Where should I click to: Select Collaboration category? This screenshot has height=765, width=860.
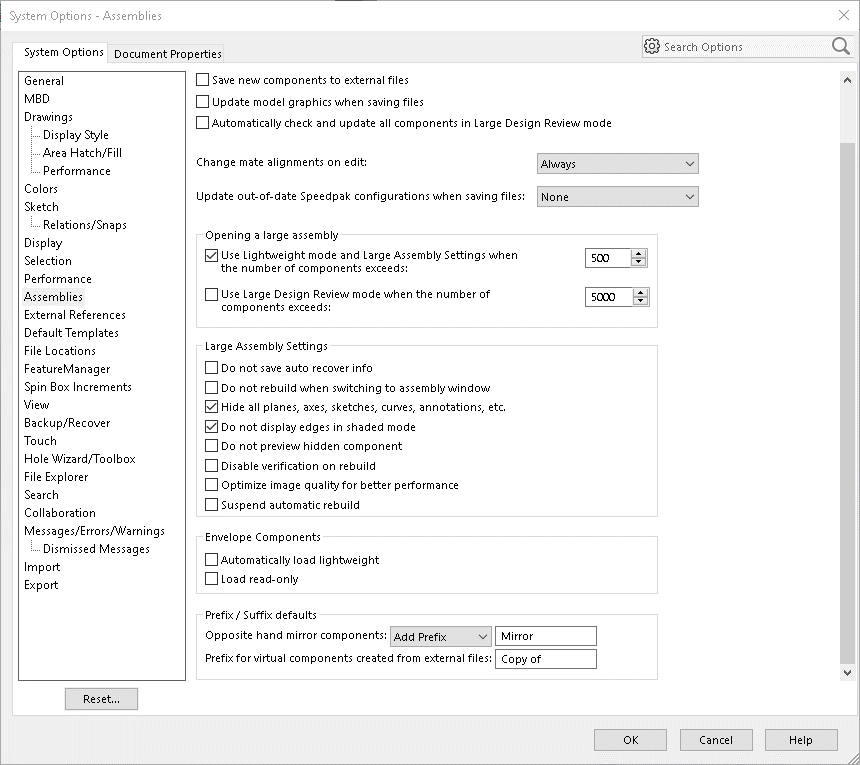pyautogui.click(x=60, y=513)
